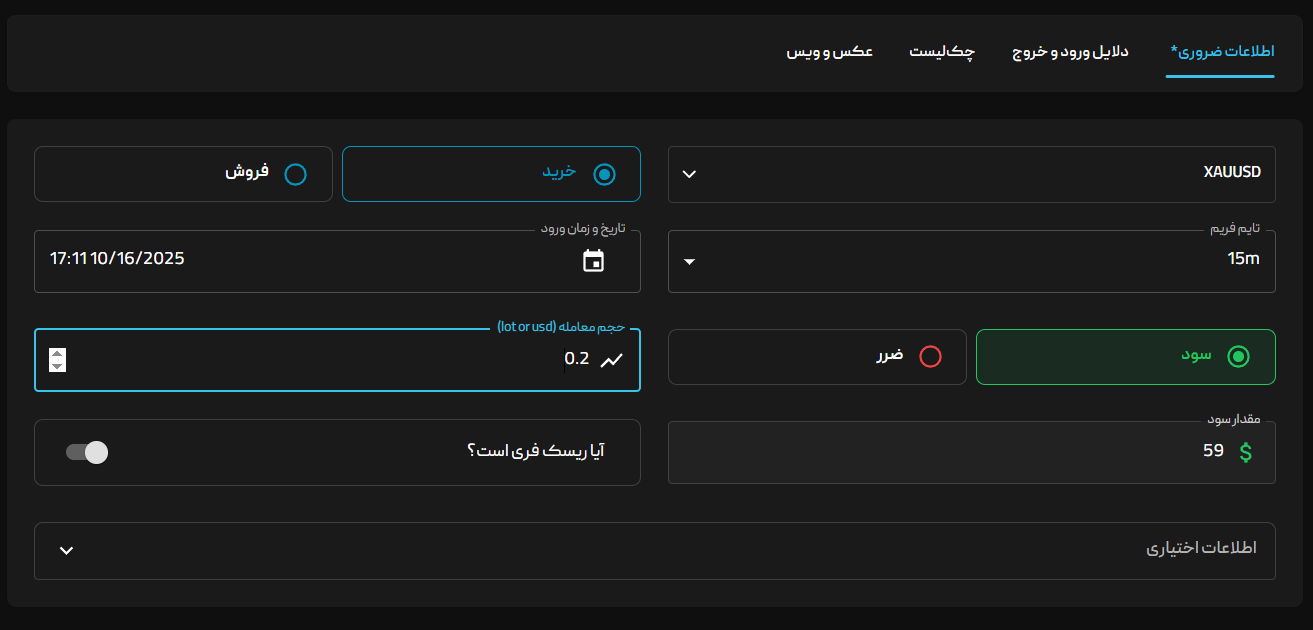Click the green dollar icon next to 59

tap(1245, 451)
